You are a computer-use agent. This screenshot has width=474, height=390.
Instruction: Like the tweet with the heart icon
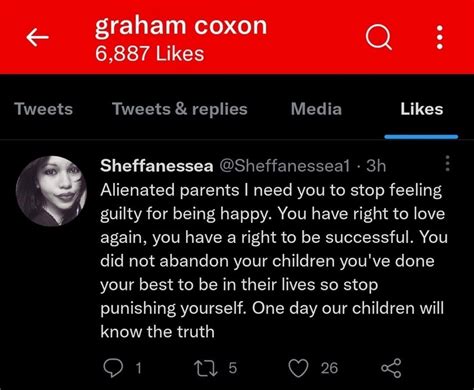coord(298,368)
